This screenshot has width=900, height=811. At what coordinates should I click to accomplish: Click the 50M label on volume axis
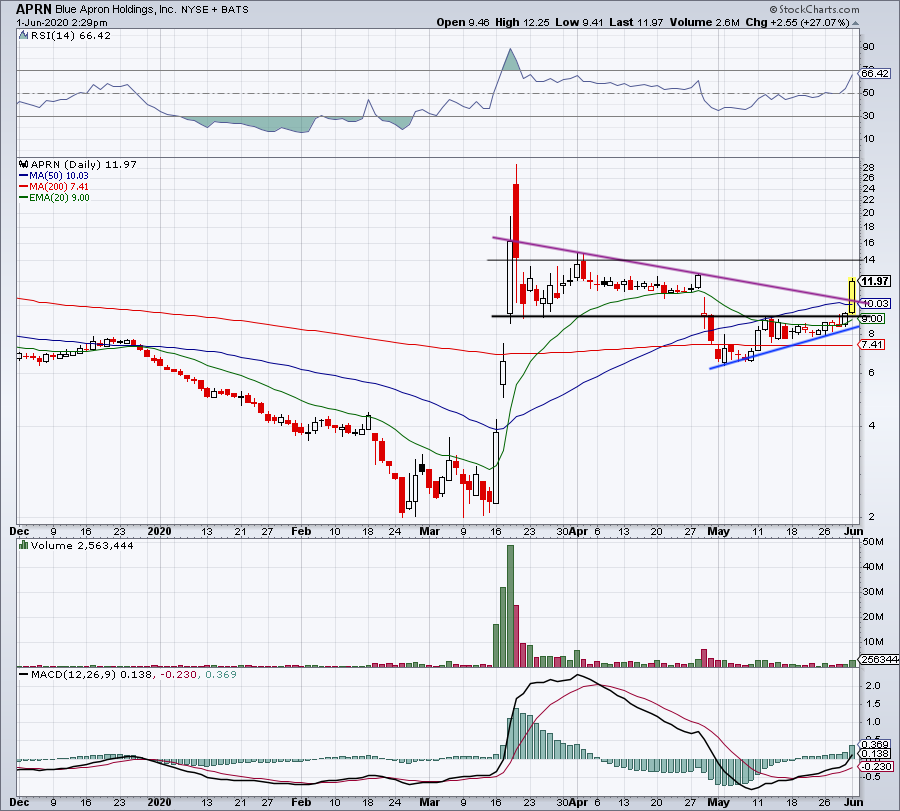[872, 542]
